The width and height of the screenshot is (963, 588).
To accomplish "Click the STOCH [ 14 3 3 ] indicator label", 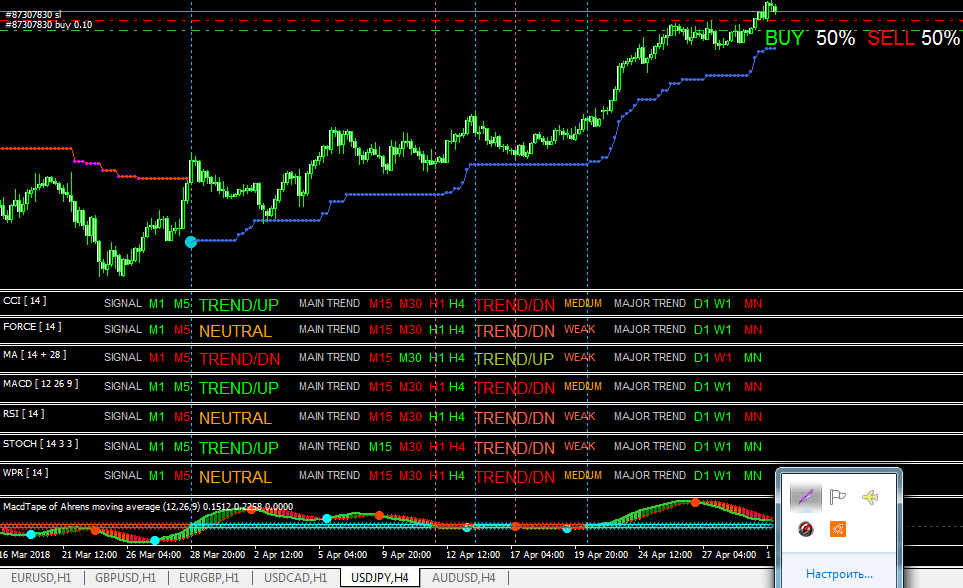I will pyautogui.click(x=41, y=444).
